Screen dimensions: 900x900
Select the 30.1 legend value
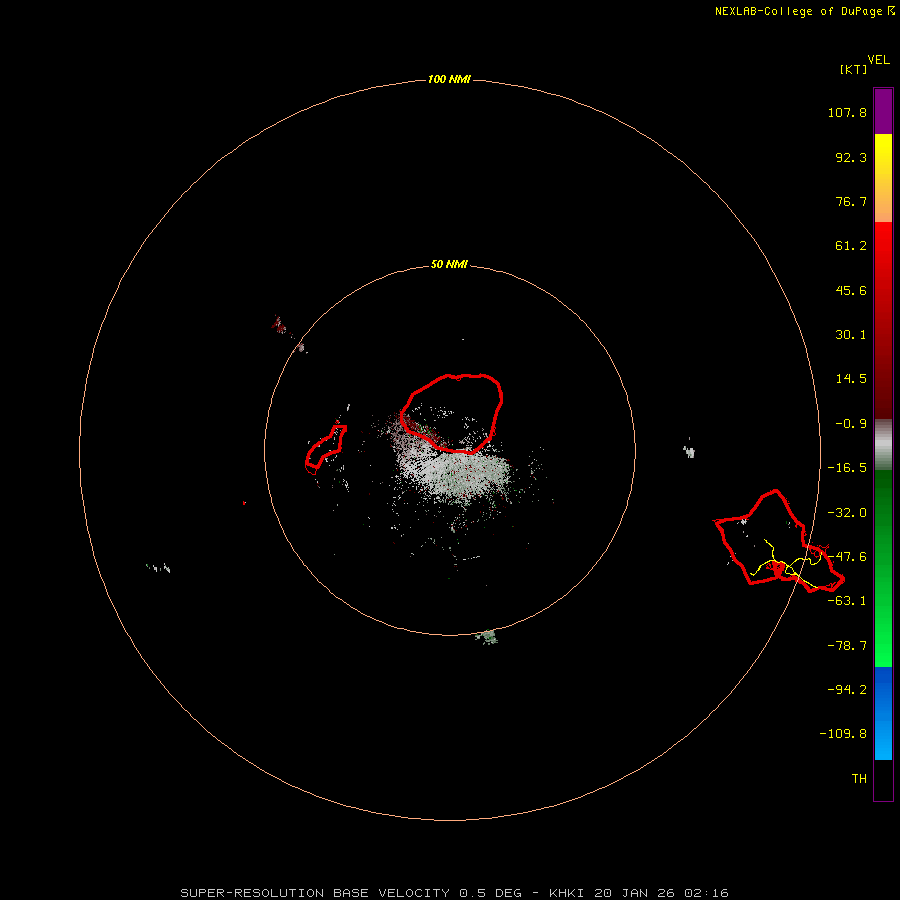(851, 335)
